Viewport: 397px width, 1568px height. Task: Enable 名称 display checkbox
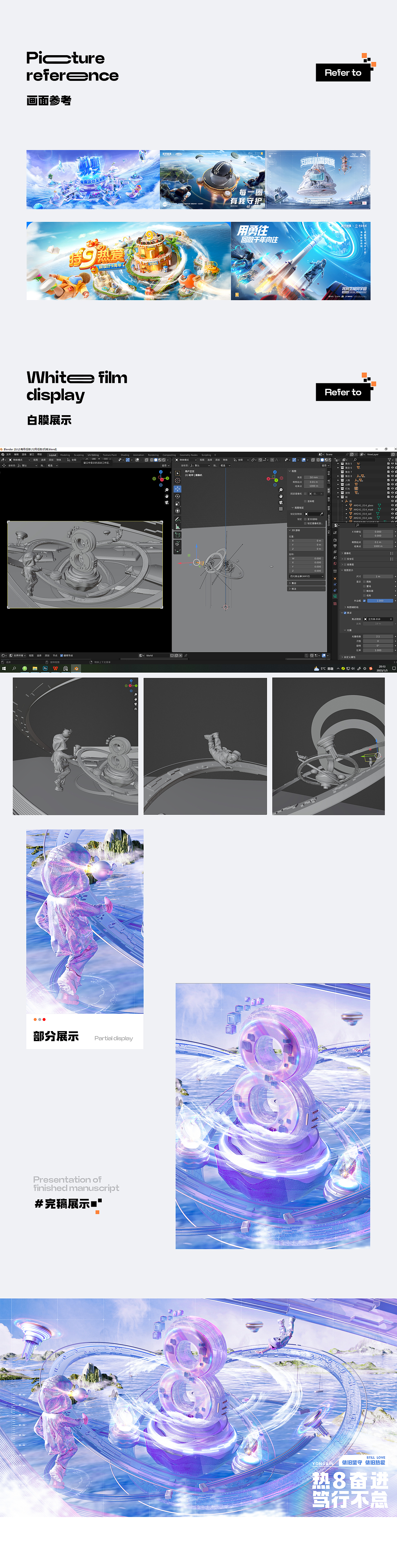point(364,596)
